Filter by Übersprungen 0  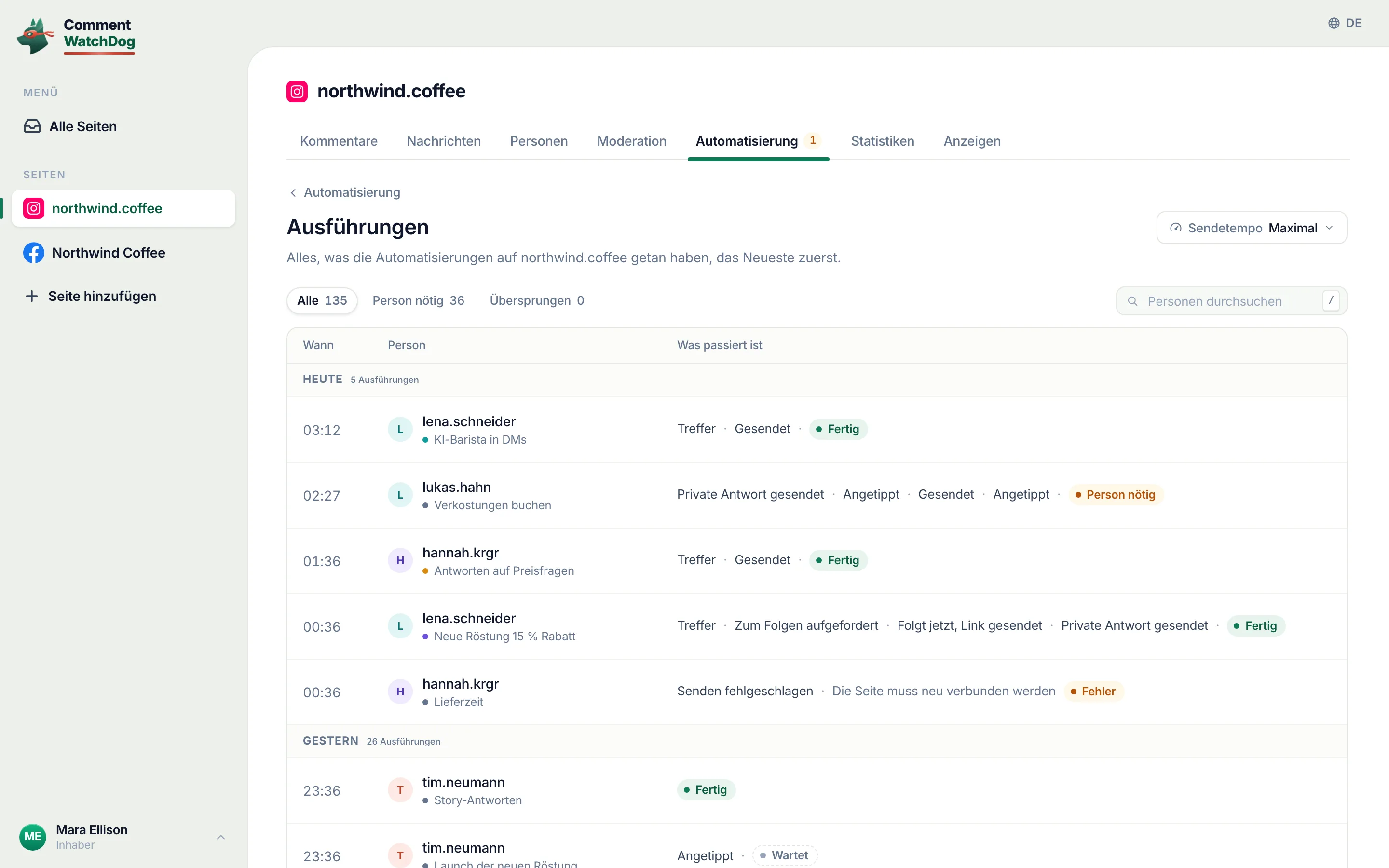(537, 301)
